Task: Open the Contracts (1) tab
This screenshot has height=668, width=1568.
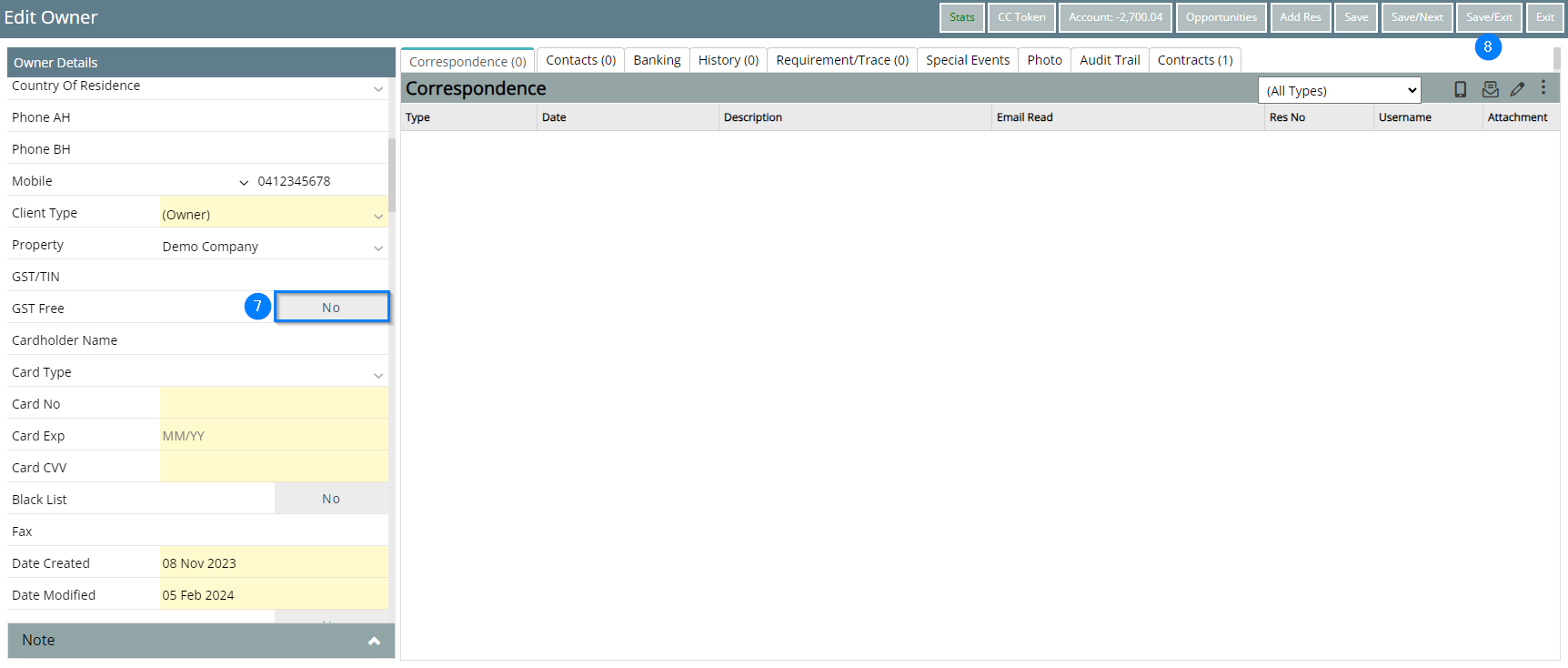Action: (x=1194, y=60)
